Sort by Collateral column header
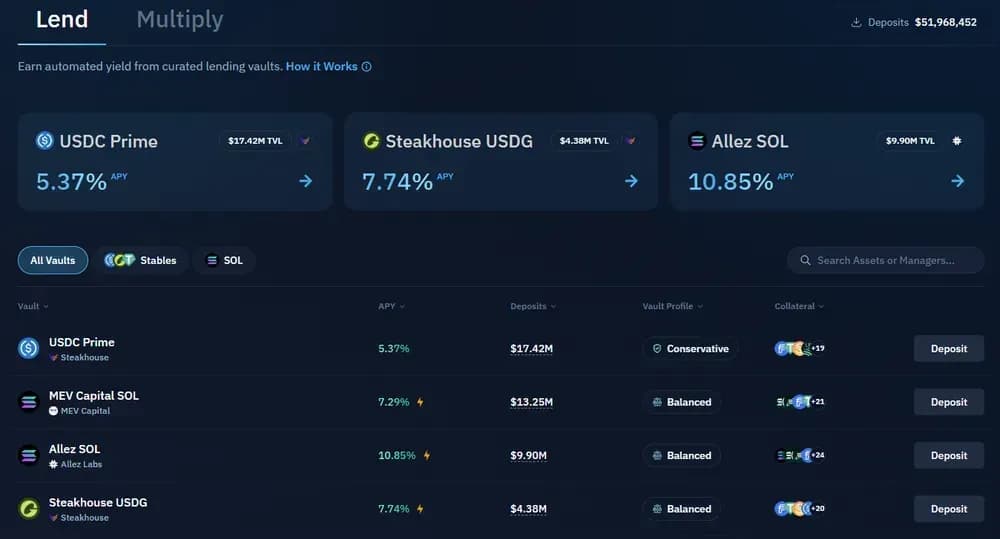This screenshot has width=1000, height=539. click(799, 306)
